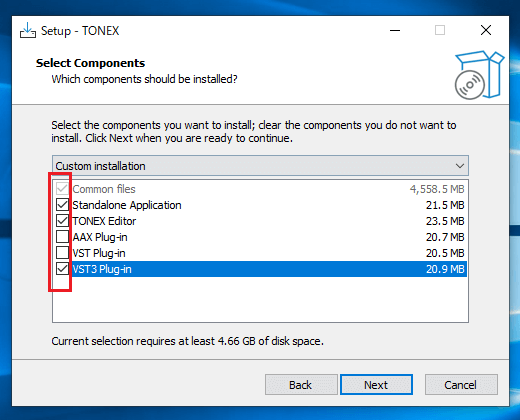Click the 23.5 MB size value
The height and width of the screenshot is (420, 520).
(x=445, y=221)
